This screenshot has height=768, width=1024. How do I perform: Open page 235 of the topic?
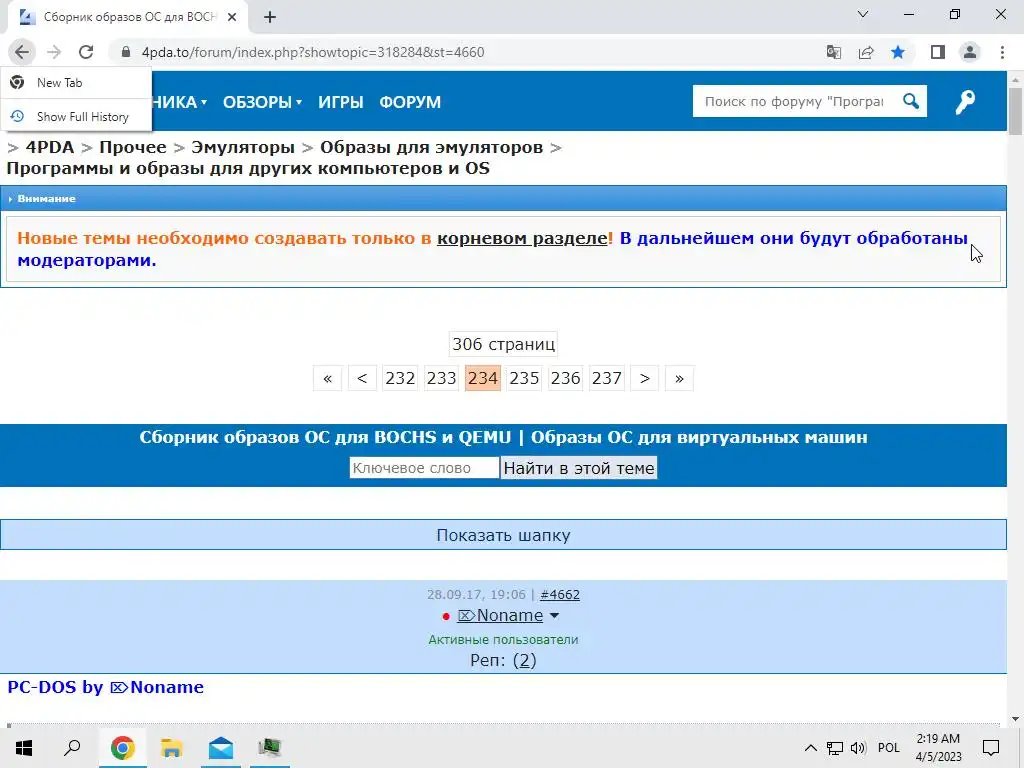click(524, 378)
